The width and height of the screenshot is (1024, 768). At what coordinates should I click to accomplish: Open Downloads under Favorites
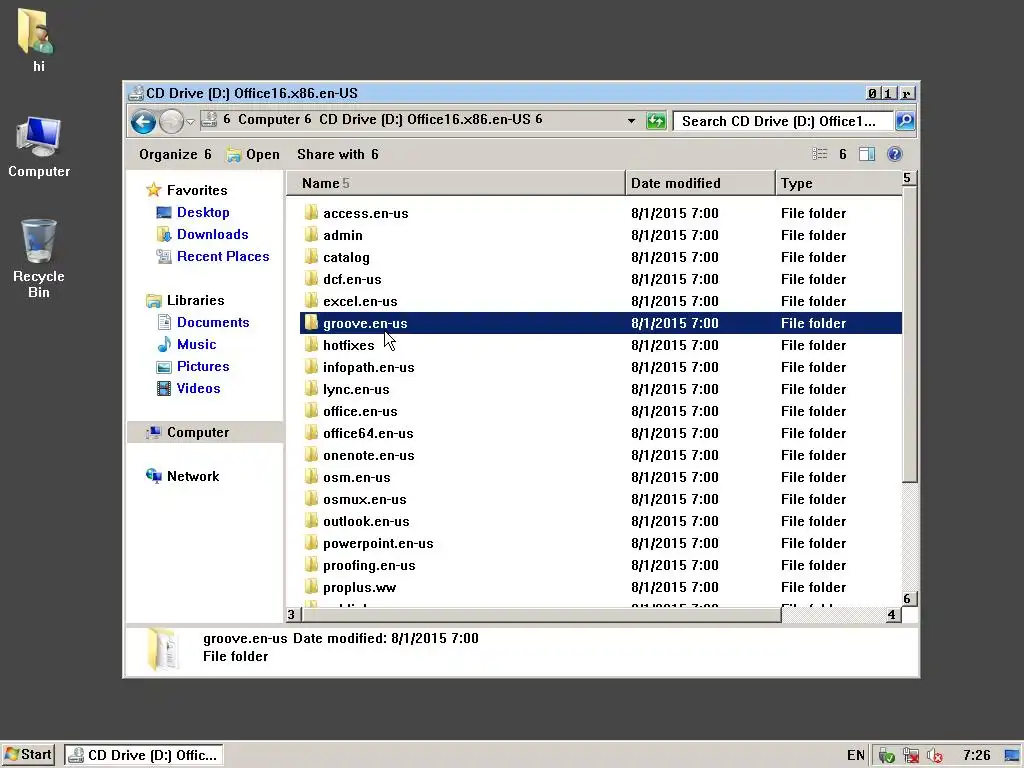(202, 234)
